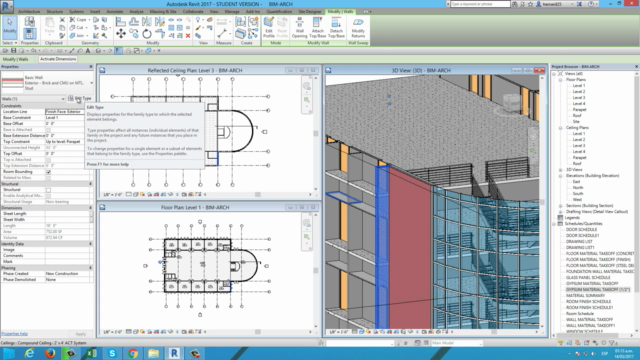Select the Offset tool in Modify panel
640x360 pixels.
point(134,21)
